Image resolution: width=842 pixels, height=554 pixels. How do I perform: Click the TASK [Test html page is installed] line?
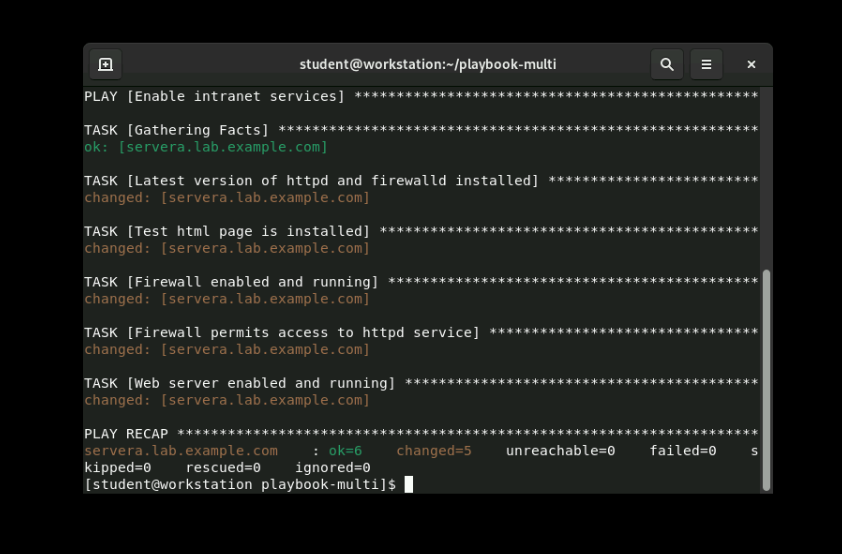click(x=421, y=231)
